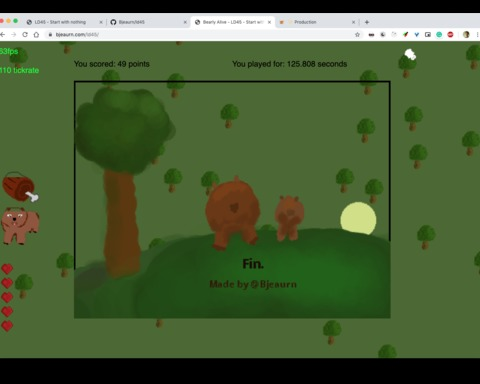This screenshot has height=384, width=480.
Task: Select the 'Bearly Alive' browser tab
Action: click(x=232, y=22)
